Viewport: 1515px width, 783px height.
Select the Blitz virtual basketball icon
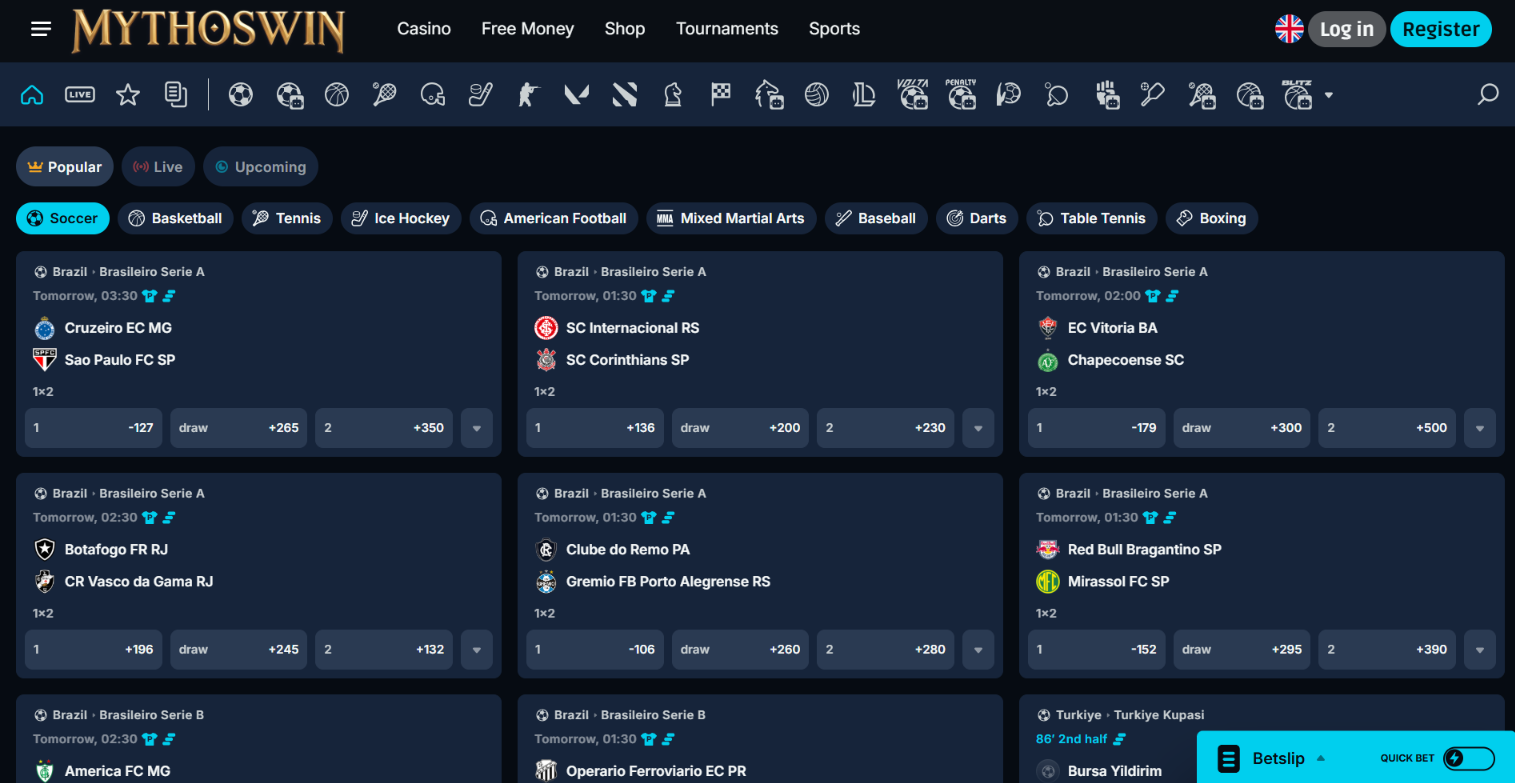click(x=1297, y=95)
